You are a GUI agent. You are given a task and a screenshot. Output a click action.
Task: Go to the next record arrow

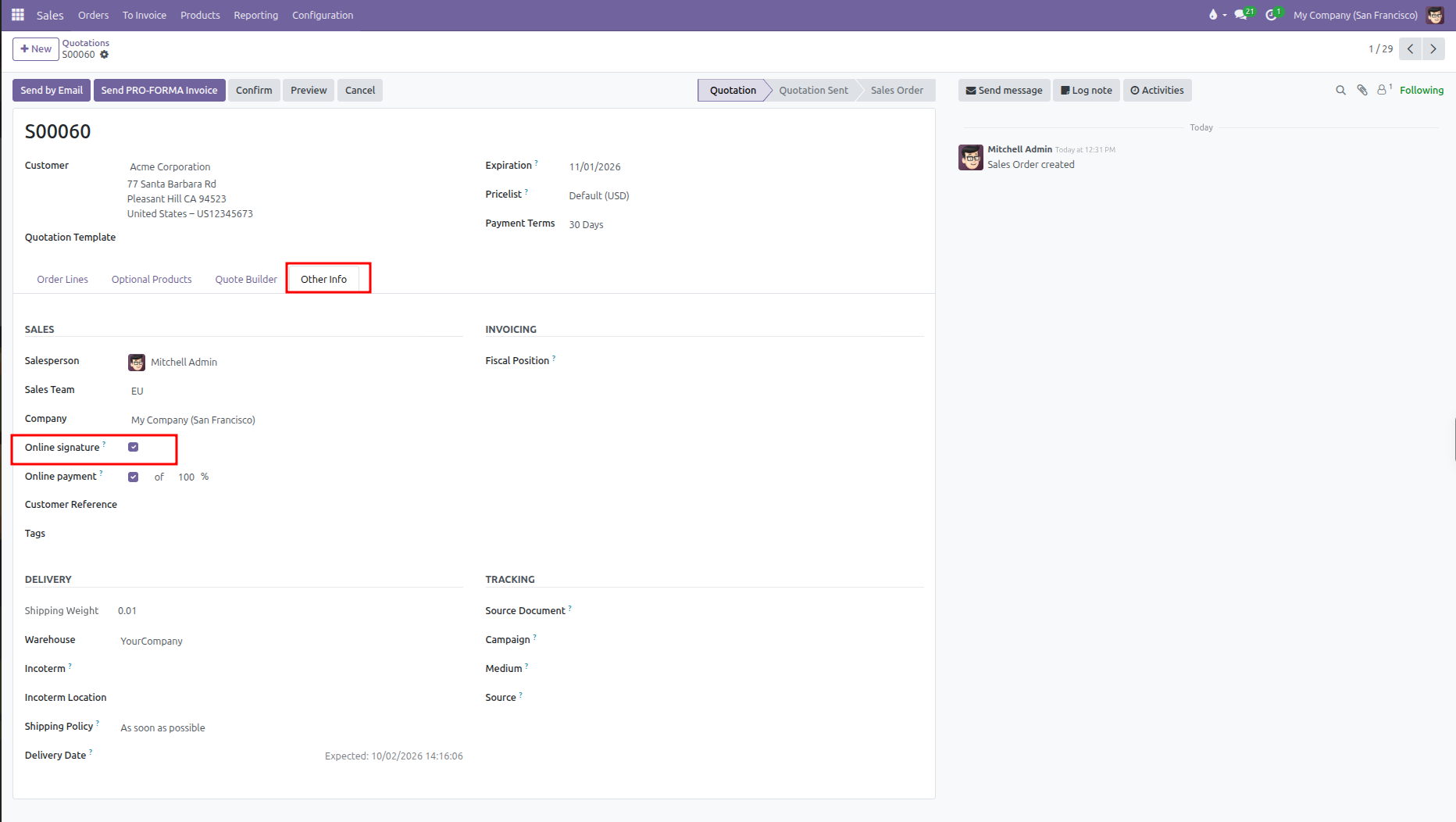(1433, 48)
